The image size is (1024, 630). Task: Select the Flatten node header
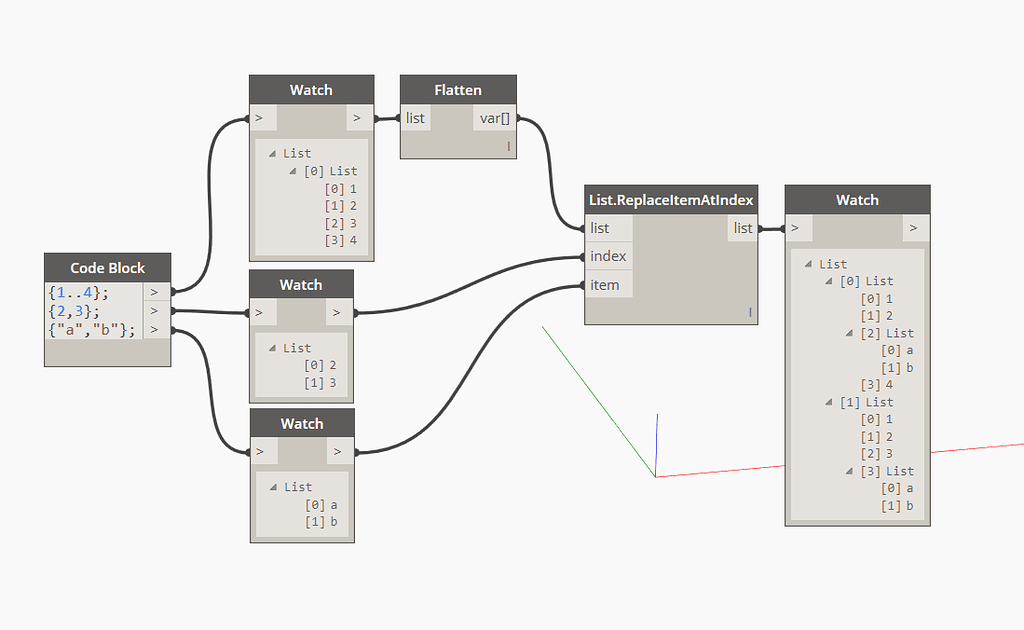tap(458, 89)
